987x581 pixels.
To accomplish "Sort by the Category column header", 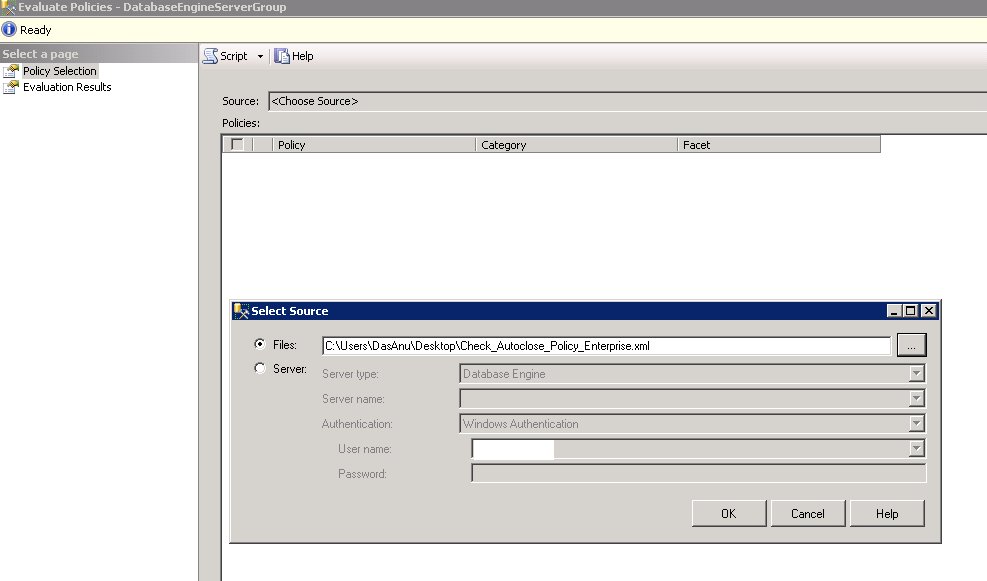I will pyautogui.click(x=575, y=145).
